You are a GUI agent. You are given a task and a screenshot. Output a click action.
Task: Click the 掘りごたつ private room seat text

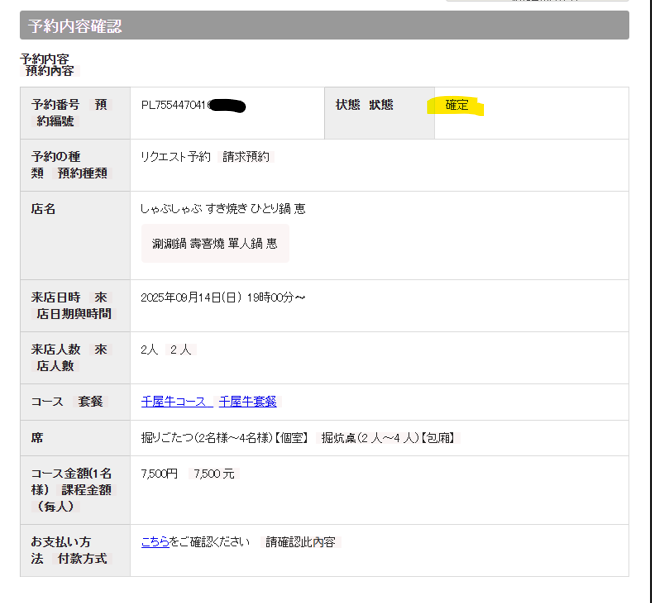pos(226,437)
